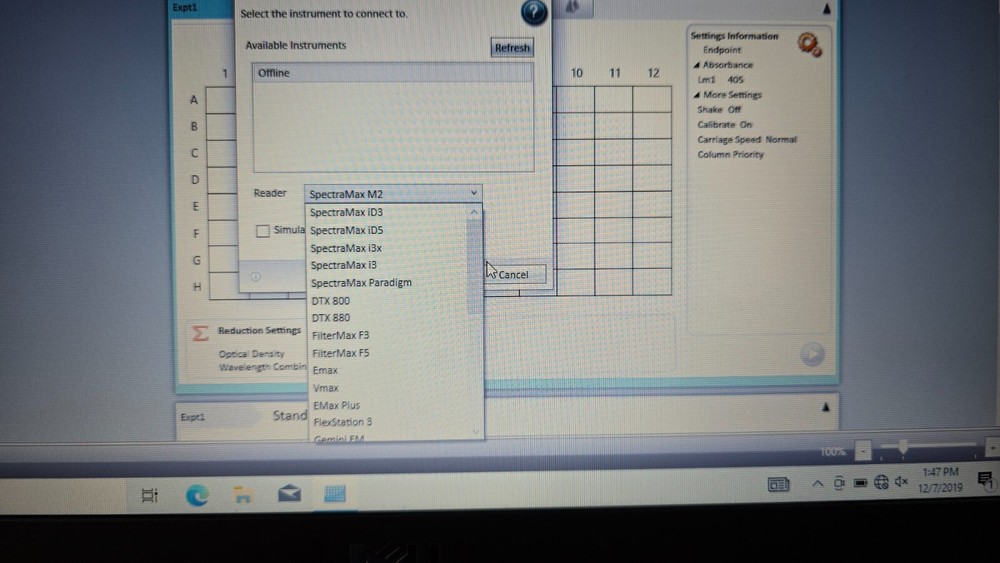Collapse the More Settings section

tap(697, 95)
